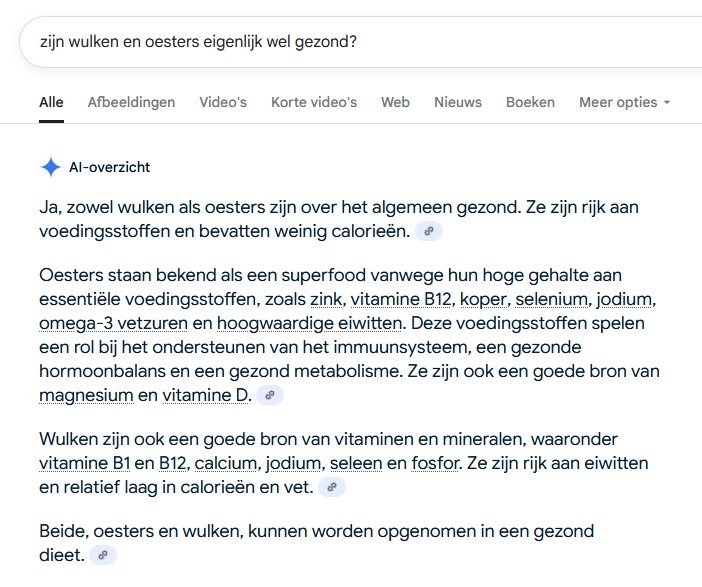Click the AI-overzicht sparkle icon
702x587 pixels.
coord(50,167)
